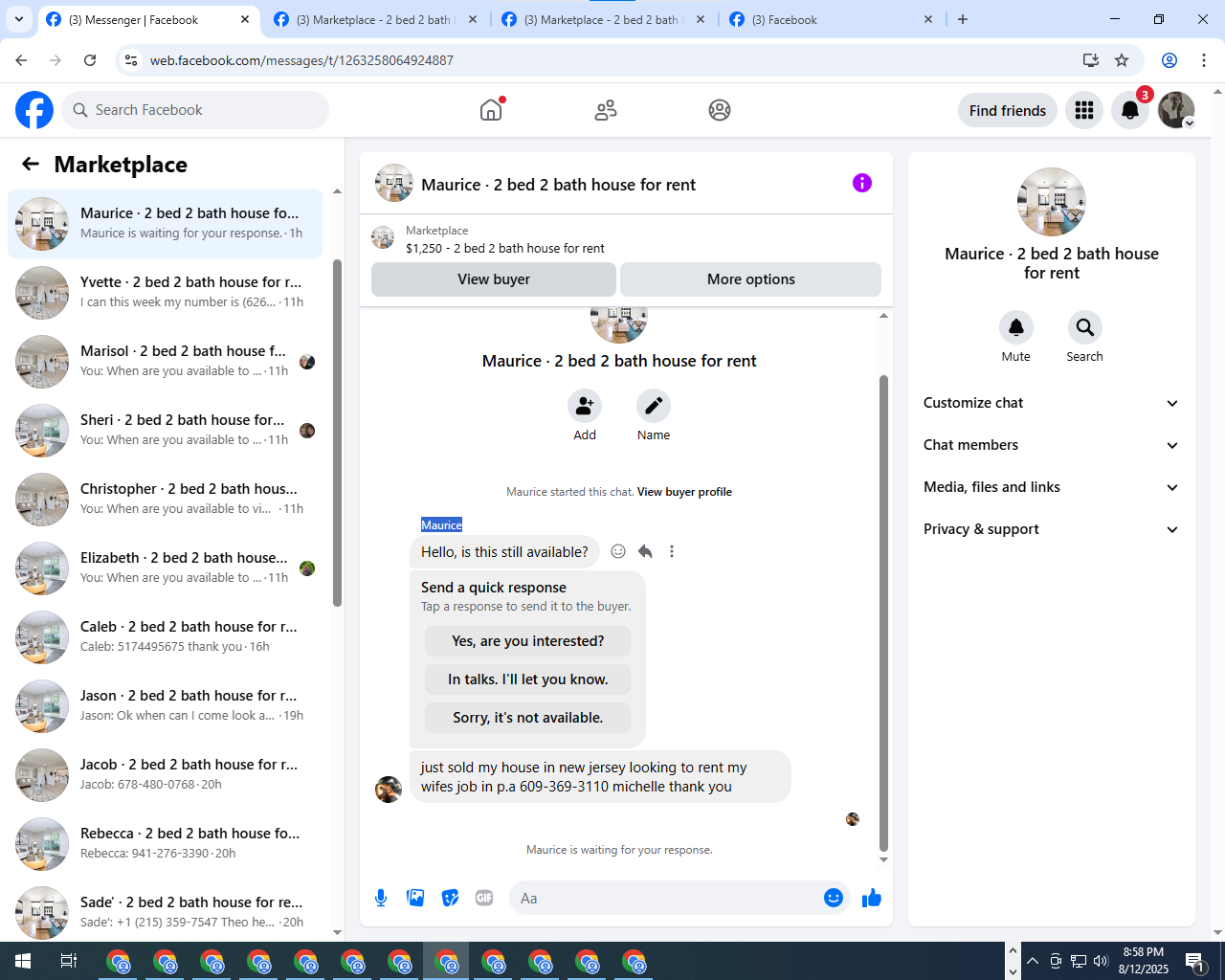Reply to 'Hello, is this still available?' message
The image size is (1225, 980).
click(645, 551)
